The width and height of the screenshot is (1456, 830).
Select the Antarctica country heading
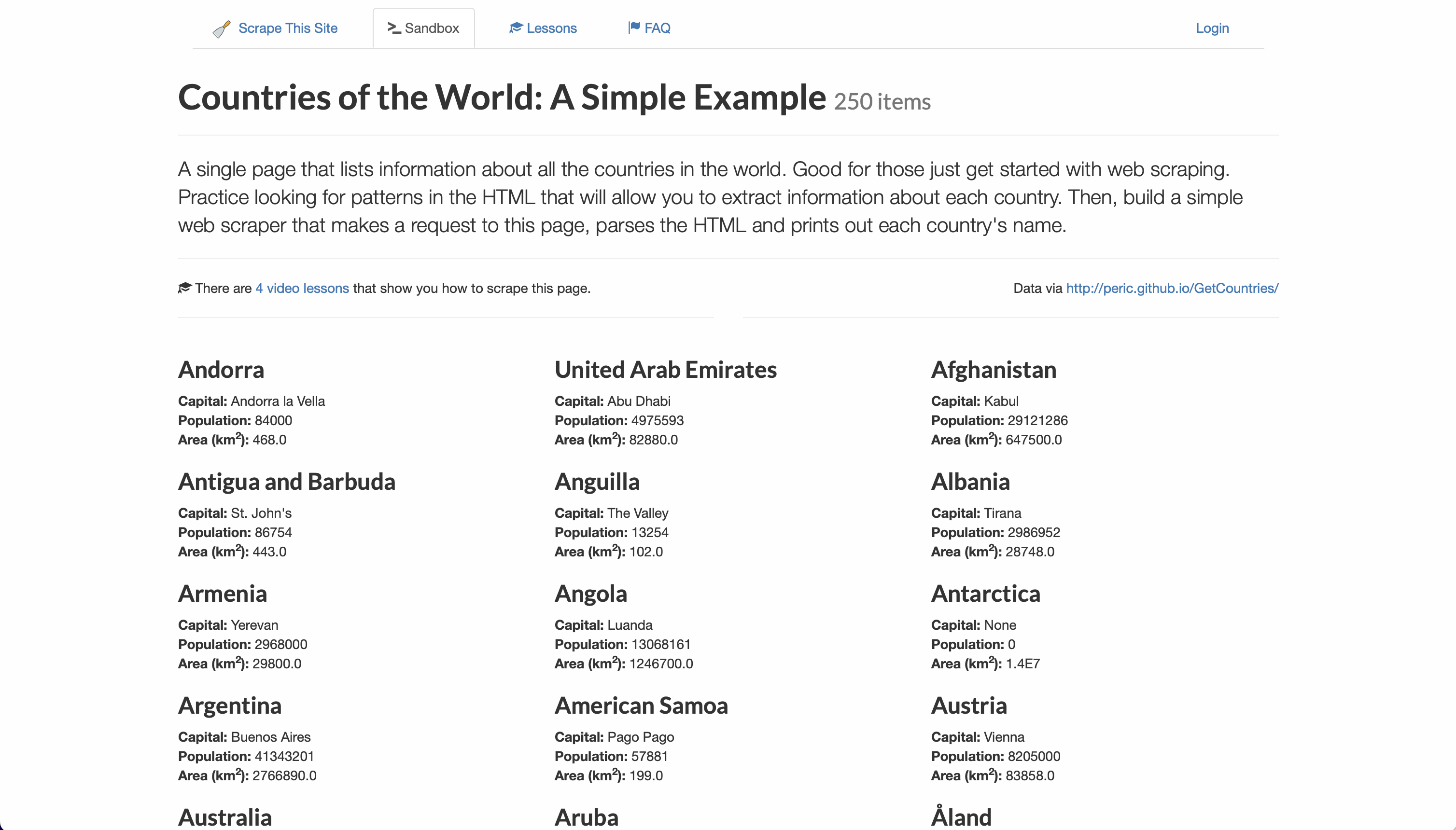(x=985, y=594)
